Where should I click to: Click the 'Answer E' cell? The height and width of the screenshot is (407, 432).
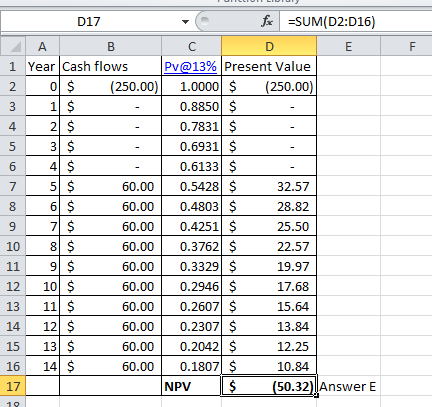[348, 386]
